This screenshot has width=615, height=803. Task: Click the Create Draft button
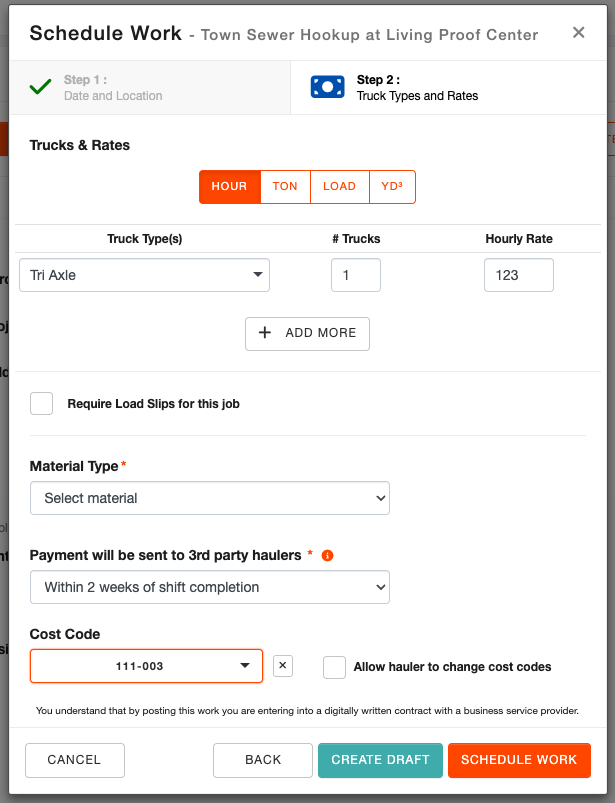380,760
